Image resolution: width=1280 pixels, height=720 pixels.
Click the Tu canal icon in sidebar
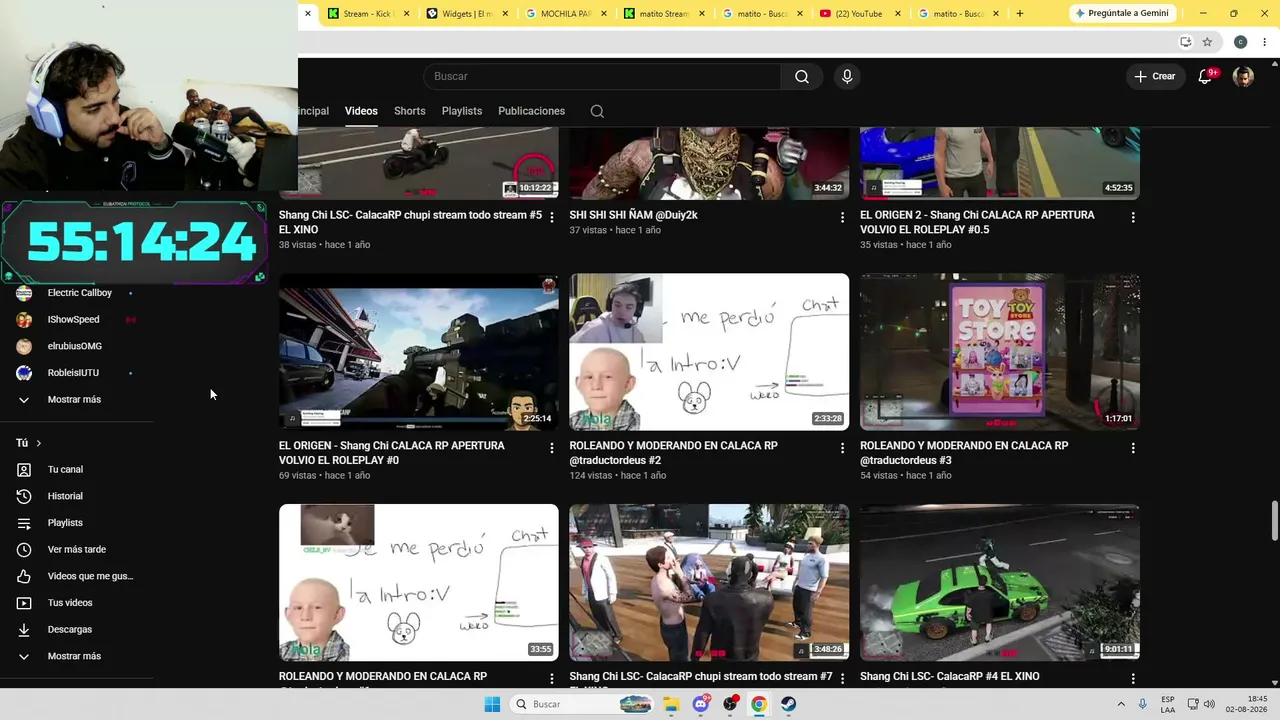tap(24, 469)
